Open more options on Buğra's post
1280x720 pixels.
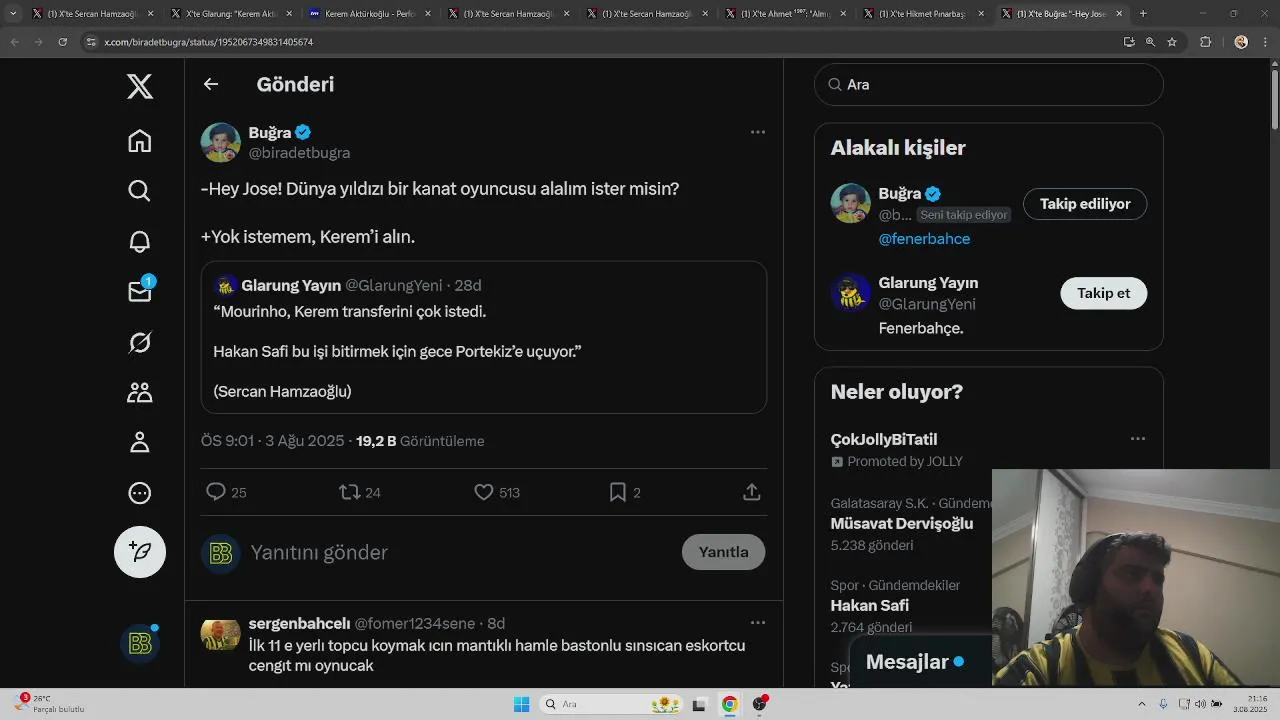[758, 132]
